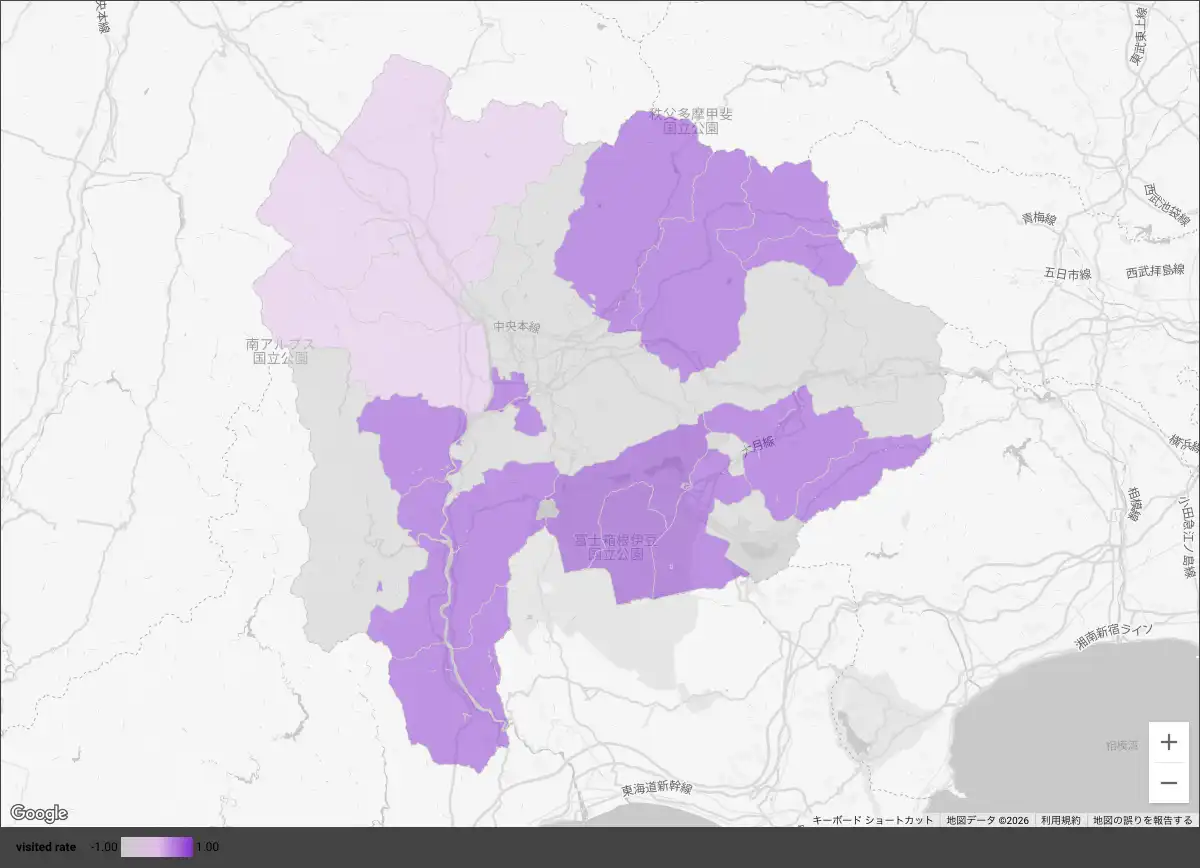Click 地図の誤りを報告する link
The width and height of the screenshot is (1200, 868).
(1142, 820)
